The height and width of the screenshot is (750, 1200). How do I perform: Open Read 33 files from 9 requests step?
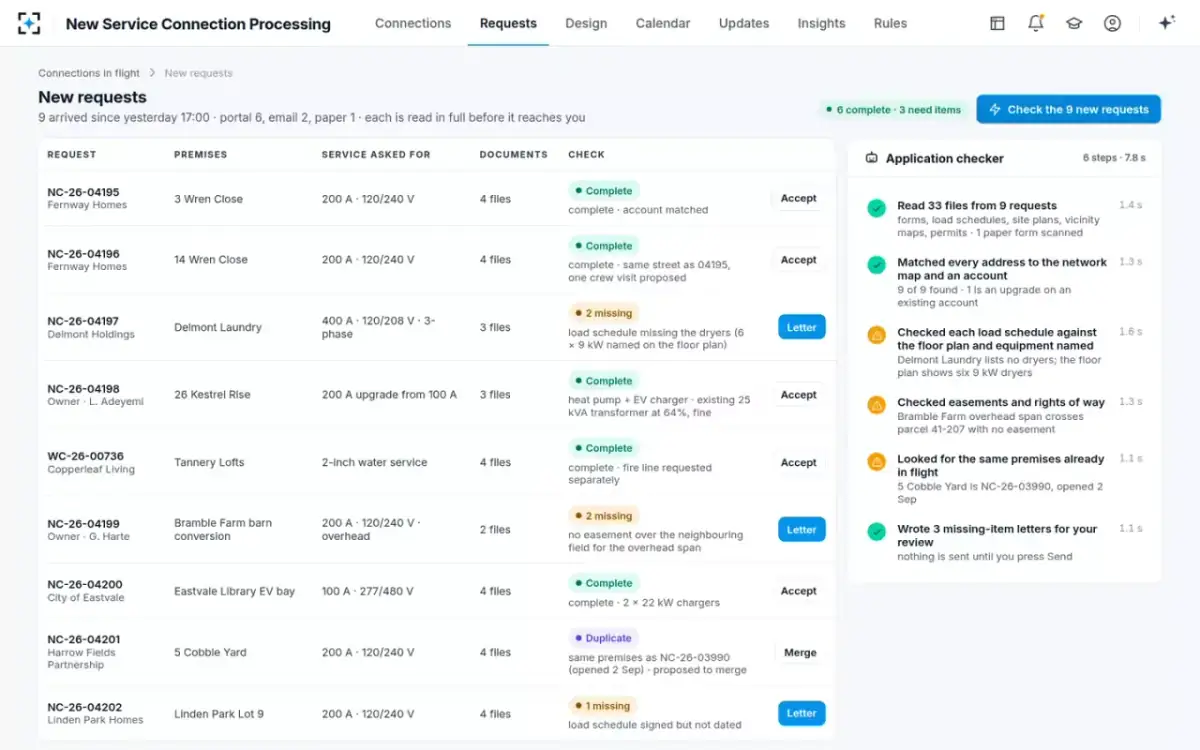click(x=1004, y=218)
